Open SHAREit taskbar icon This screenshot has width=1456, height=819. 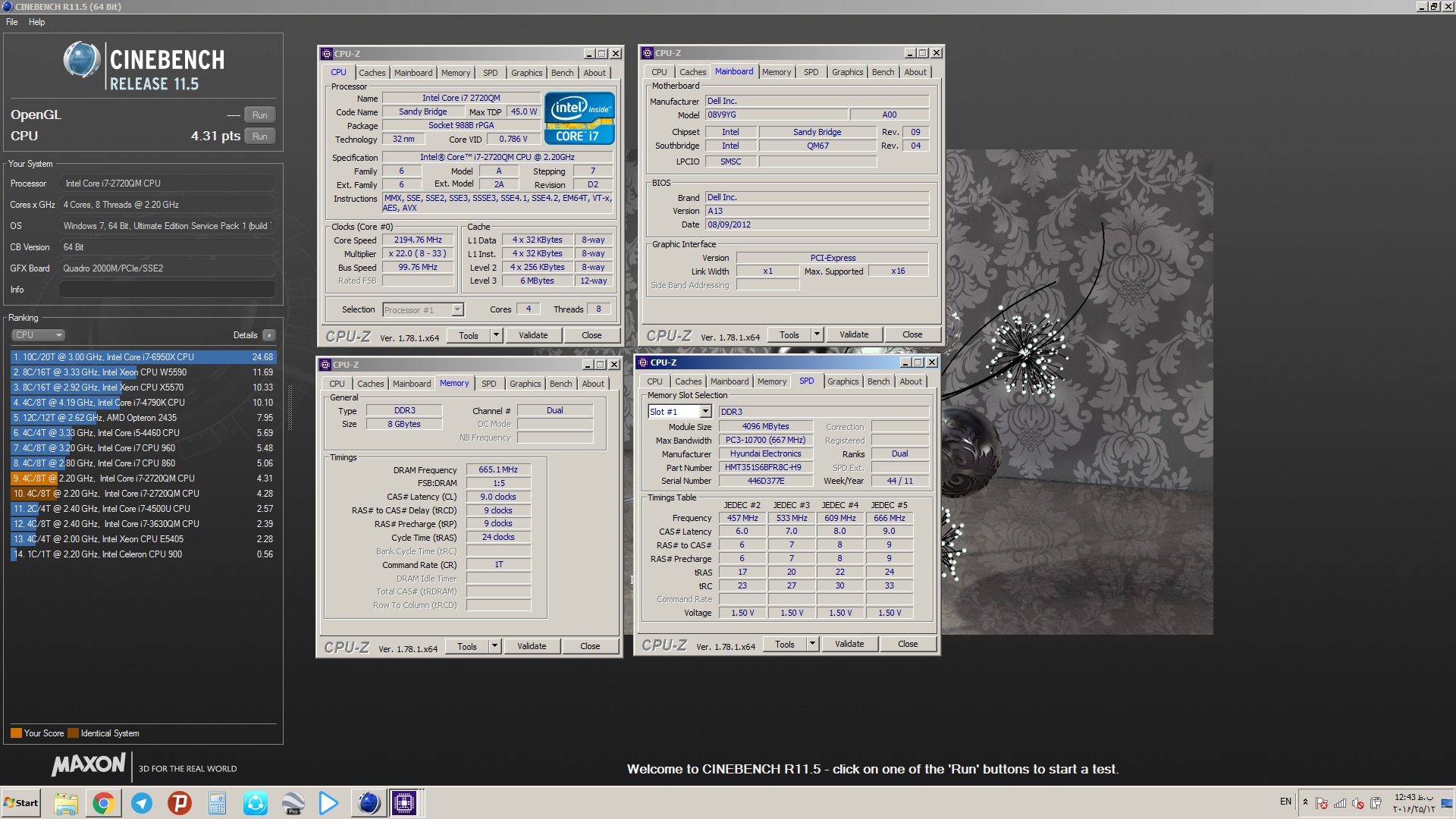(x=256, y=803)
